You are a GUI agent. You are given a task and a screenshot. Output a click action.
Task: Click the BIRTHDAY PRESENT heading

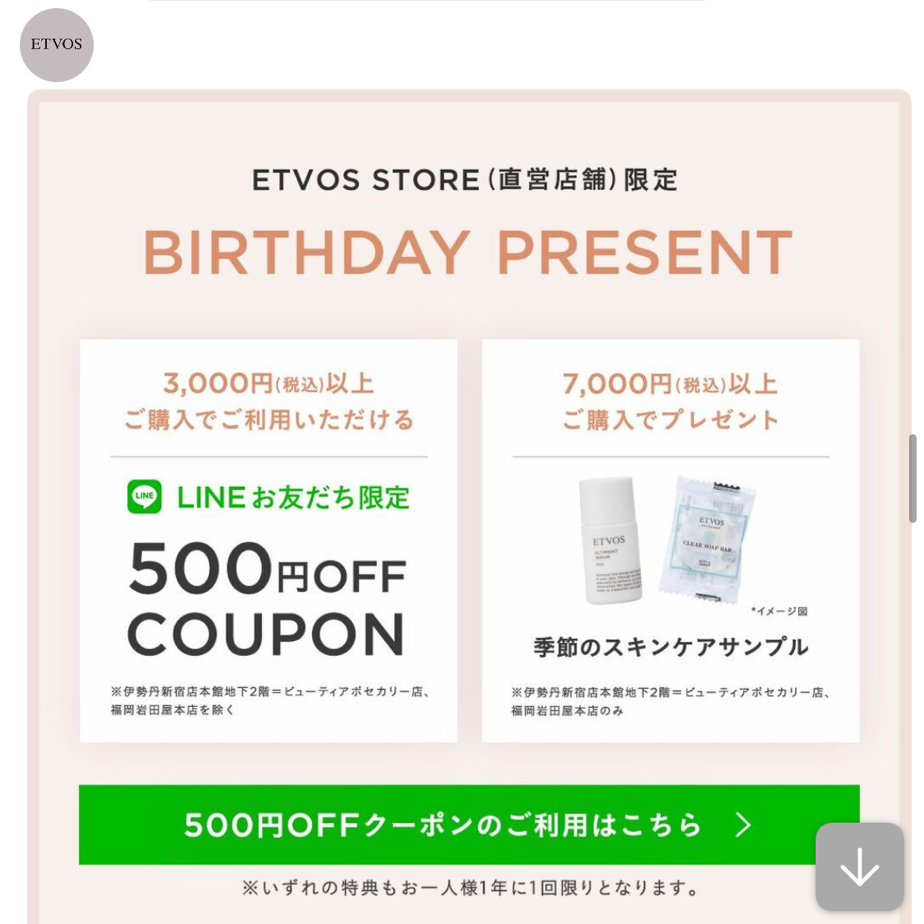point(468,252)
